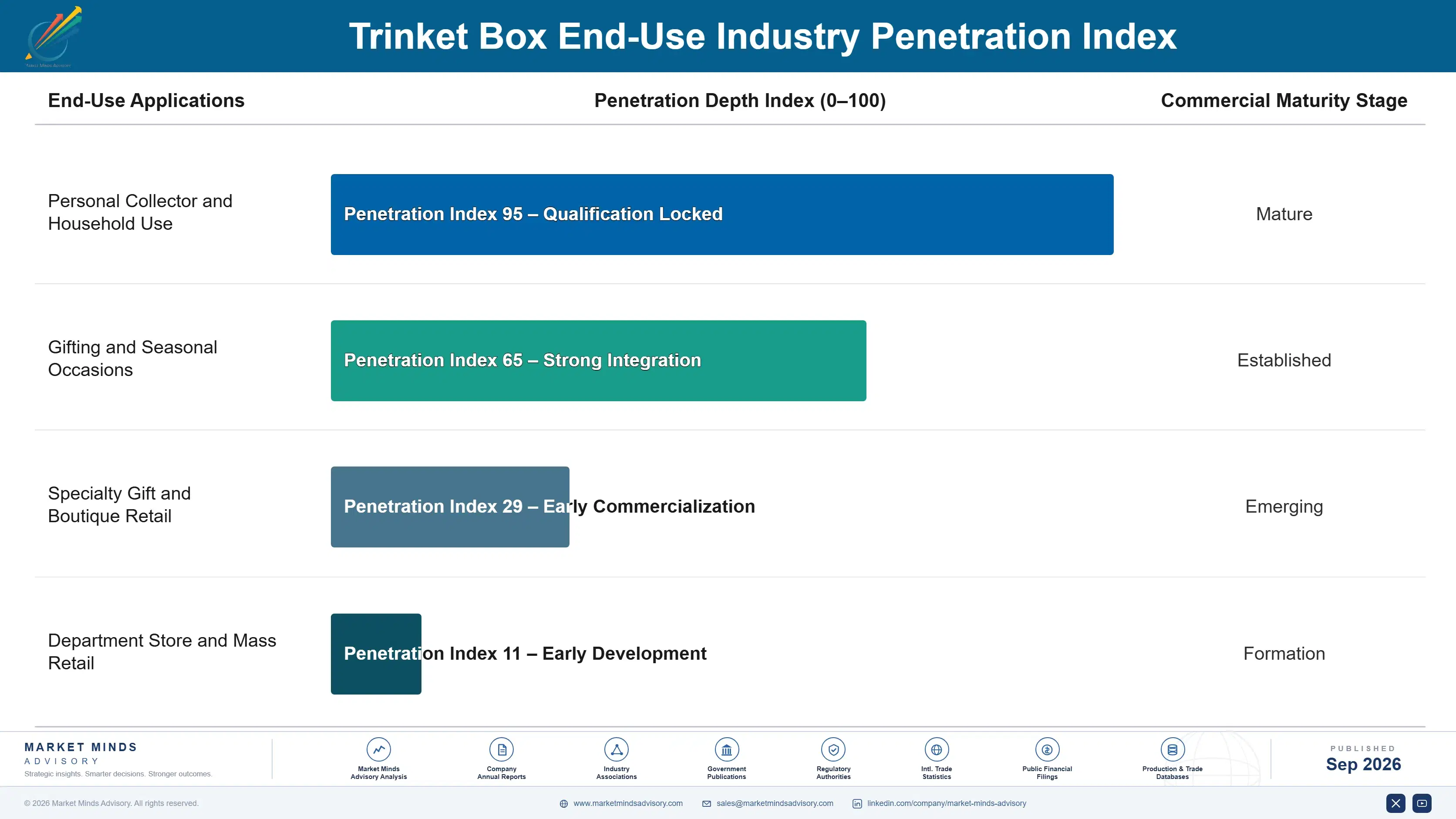Click the Government Publications building icon

coord(726,749)
